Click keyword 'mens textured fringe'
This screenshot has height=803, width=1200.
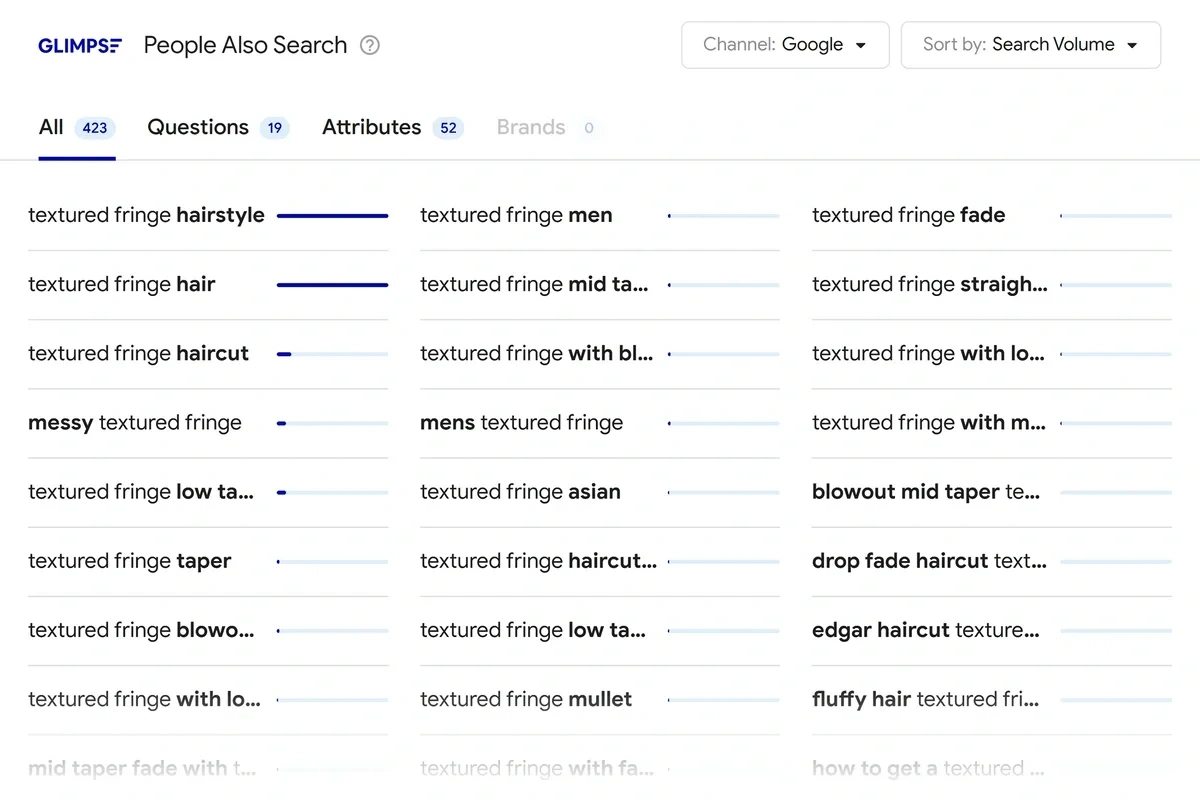click(521, 423)
